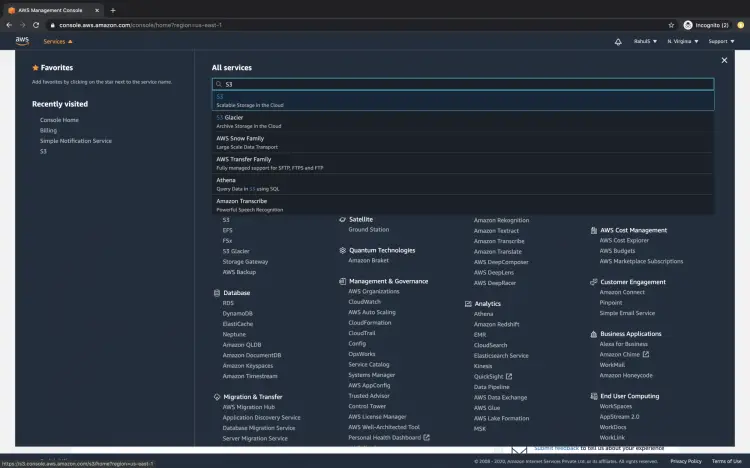Image resolution: width=750 pixels, height=468 pixels.
Task: Click the Customer Engagement category icon
Action: pyautogui.click(x=593, y=282)
